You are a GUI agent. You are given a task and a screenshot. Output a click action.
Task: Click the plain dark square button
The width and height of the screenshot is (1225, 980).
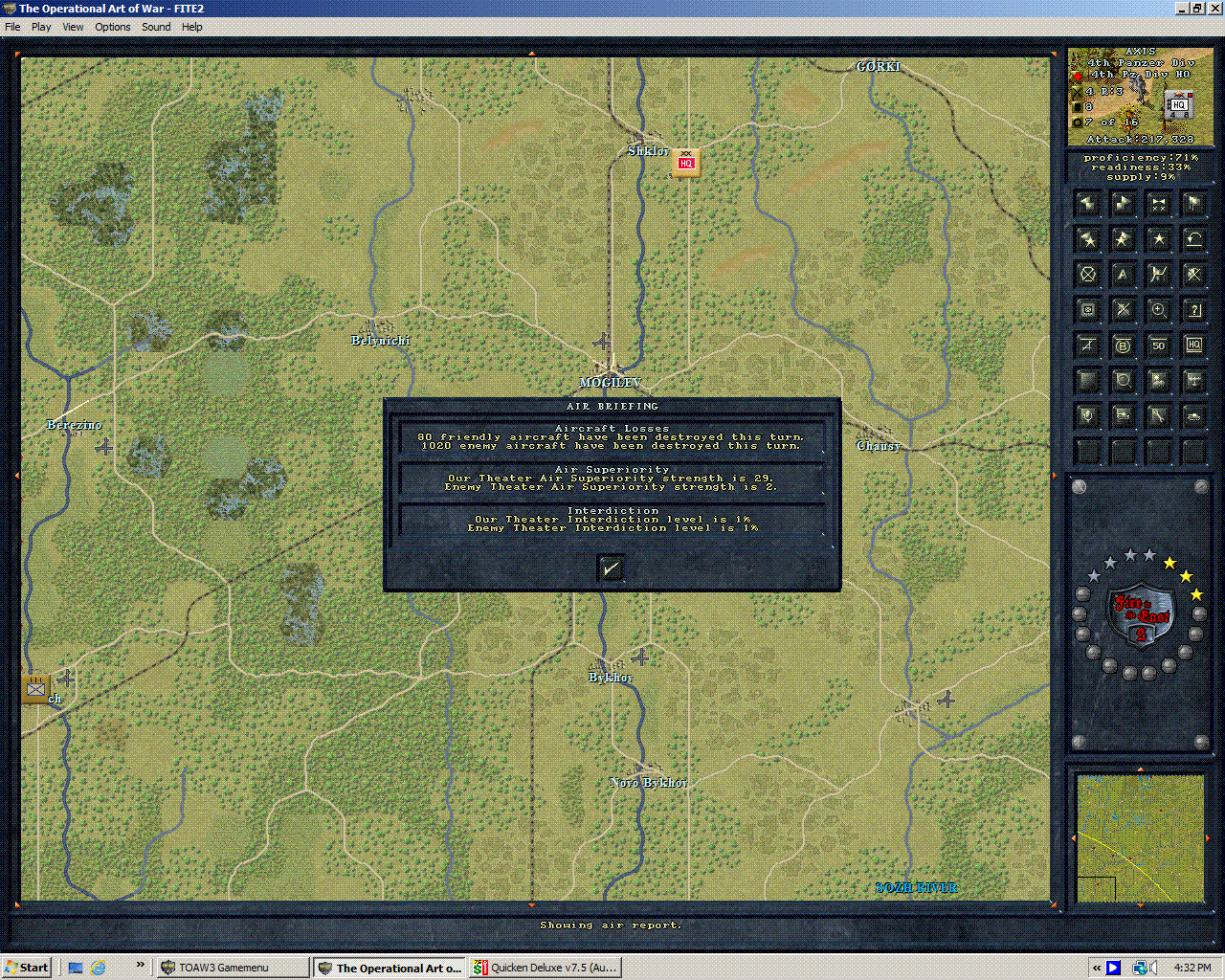pyautogui.click(x=1087, y=380)
